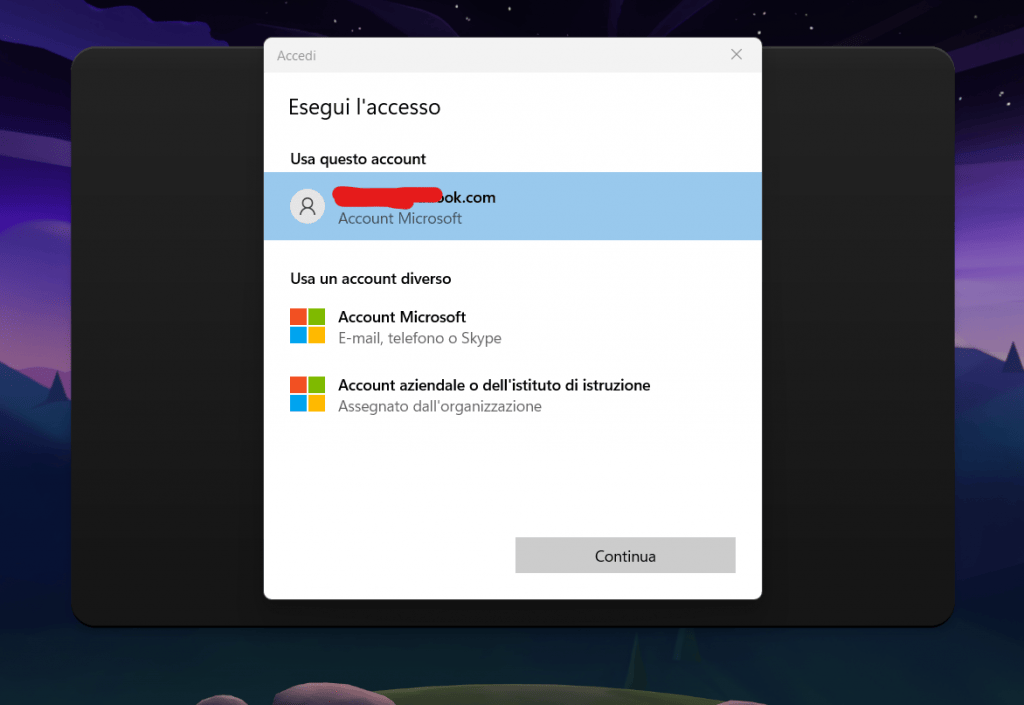Choose 'Account Microsoft' under Usa un account diverso
This screenshot has width=1024, height=705.
402,317
